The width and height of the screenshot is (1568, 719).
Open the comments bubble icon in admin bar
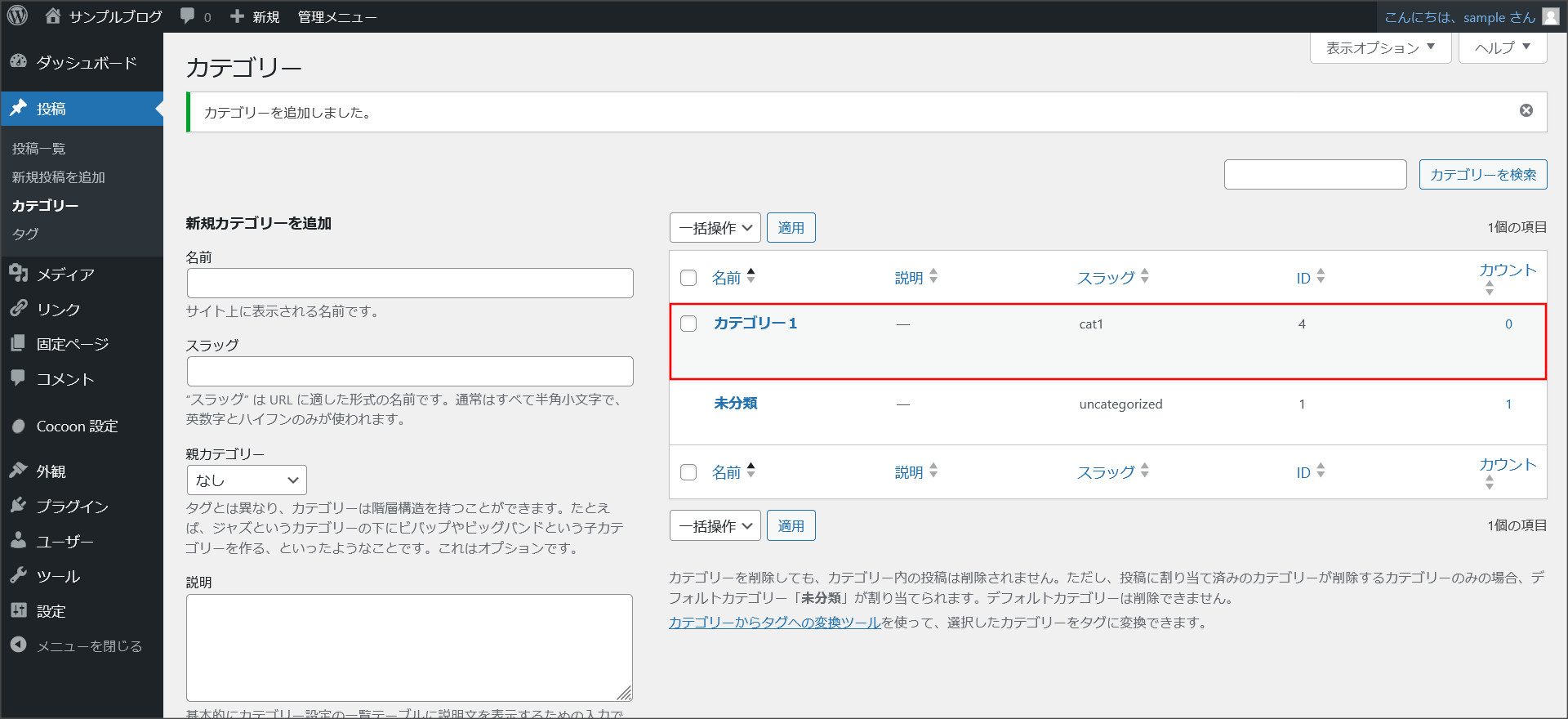click(x=188, y=16)
